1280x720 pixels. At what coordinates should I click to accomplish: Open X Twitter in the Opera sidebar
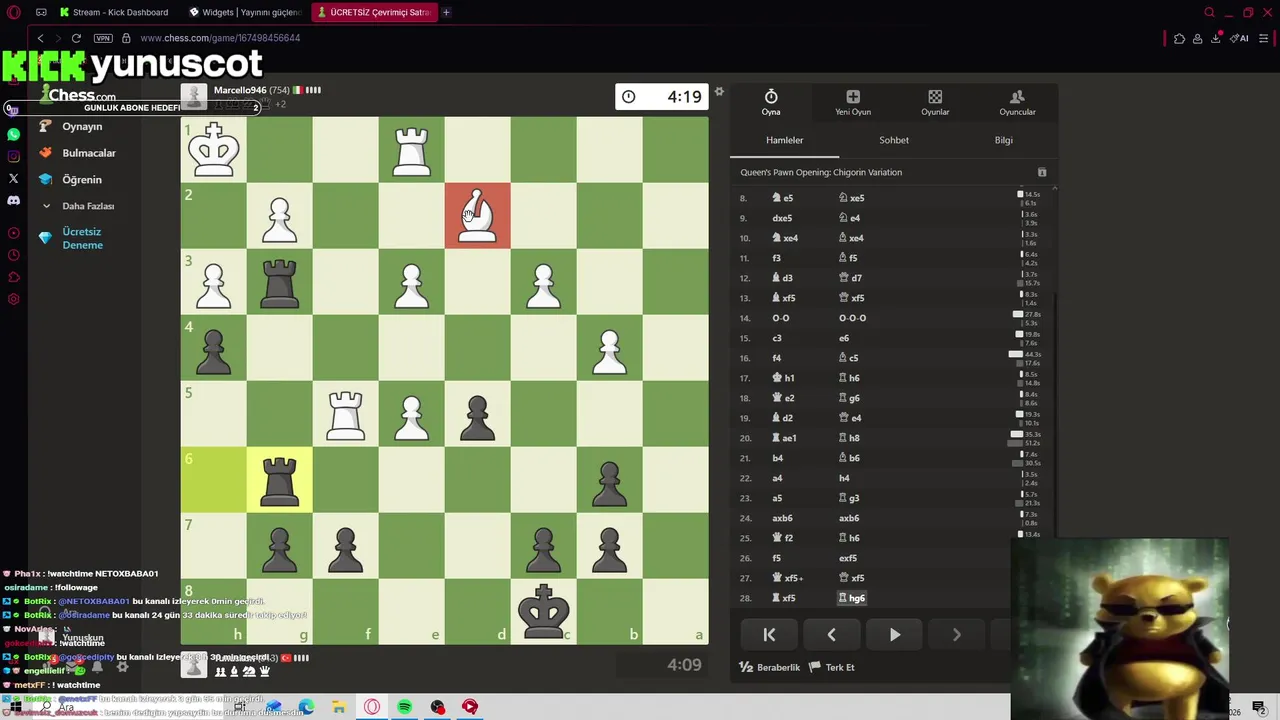coord(13,178)
